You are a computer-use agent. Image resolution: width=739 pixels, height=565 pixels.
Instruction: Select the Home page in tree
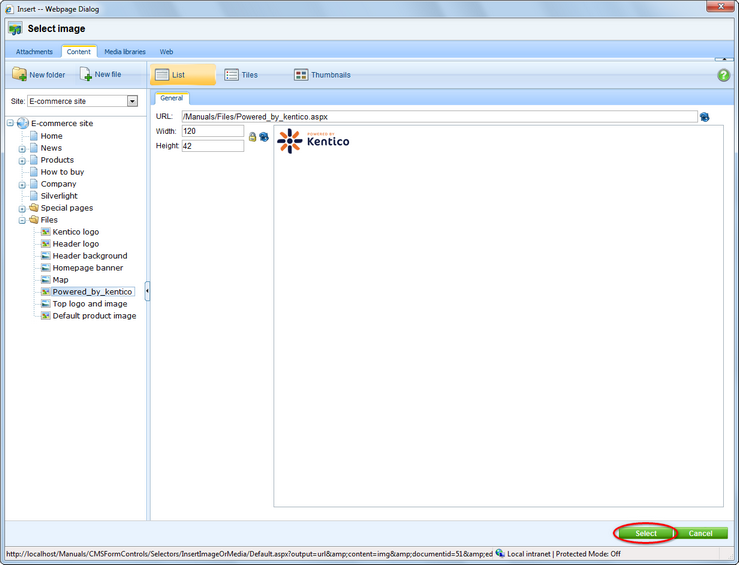coord(51,136)
